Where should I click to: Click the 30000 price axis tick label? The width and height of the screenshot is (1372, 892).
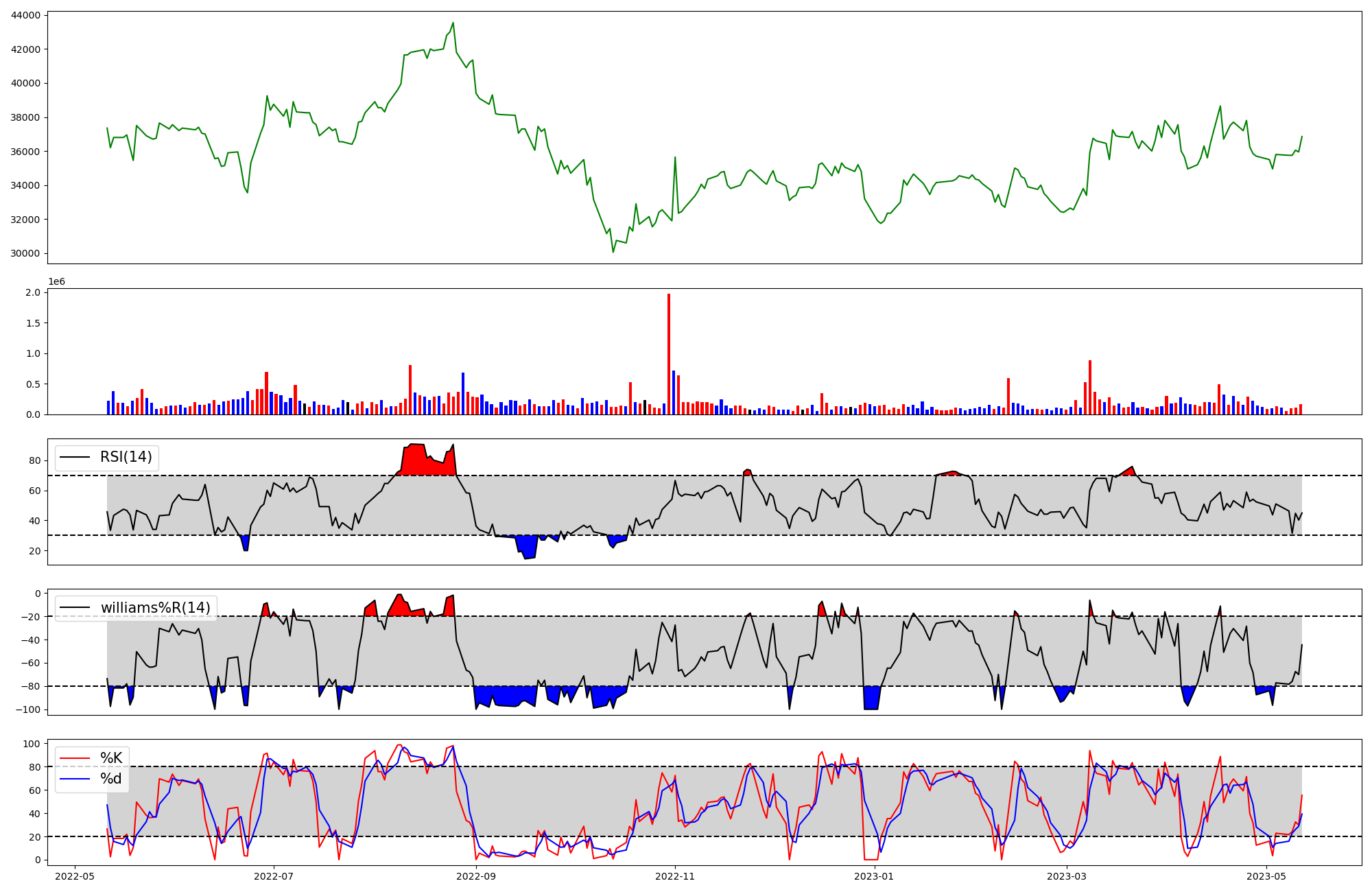click(x=26, y=253)
